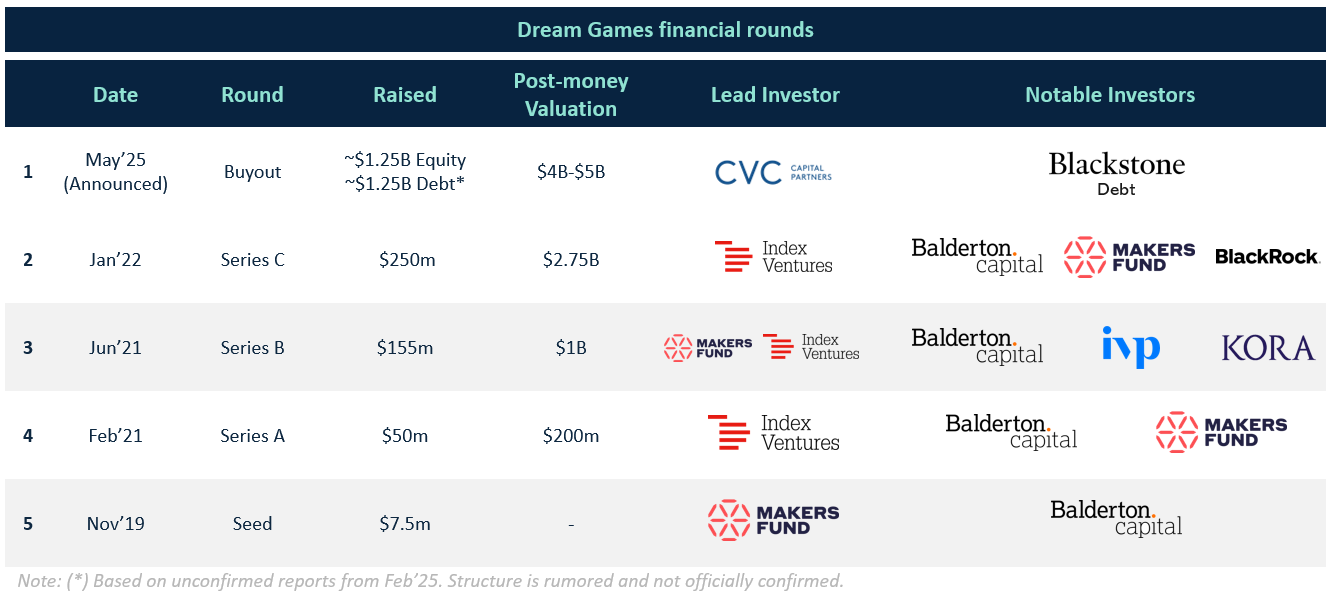Click the CVC Capital Partners logo

[773, 172]
